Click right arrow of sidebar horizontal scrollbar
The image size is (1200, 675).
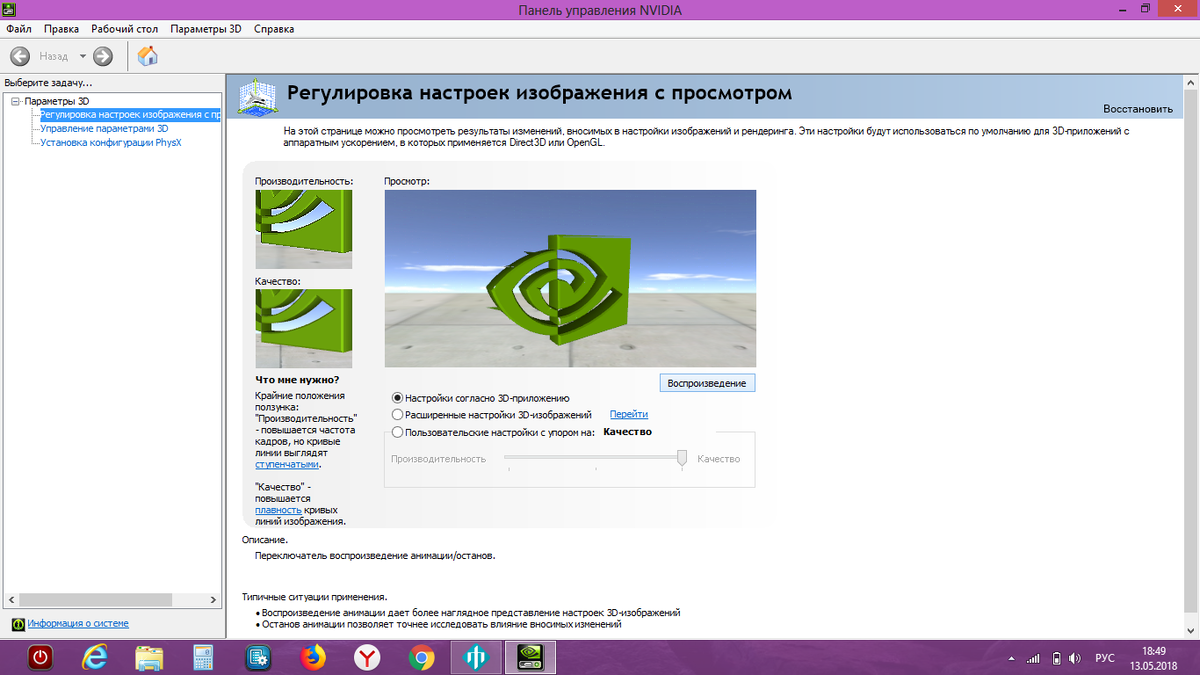coord(214,598)
